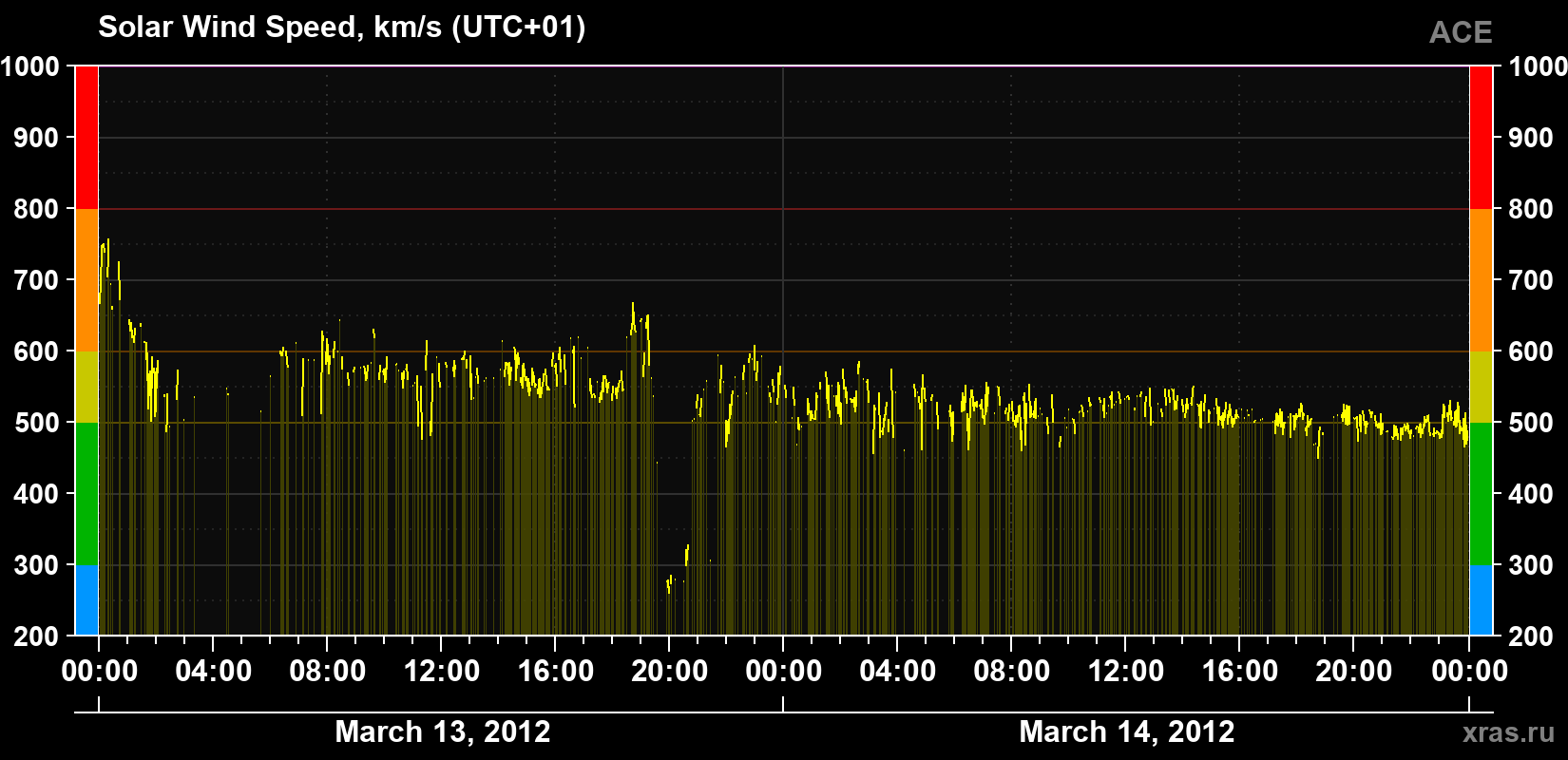Viewport: 1568px width, 760px height.
Task: Select the 'March 14, 2012' date label
Action: [x=1127, y=731]
